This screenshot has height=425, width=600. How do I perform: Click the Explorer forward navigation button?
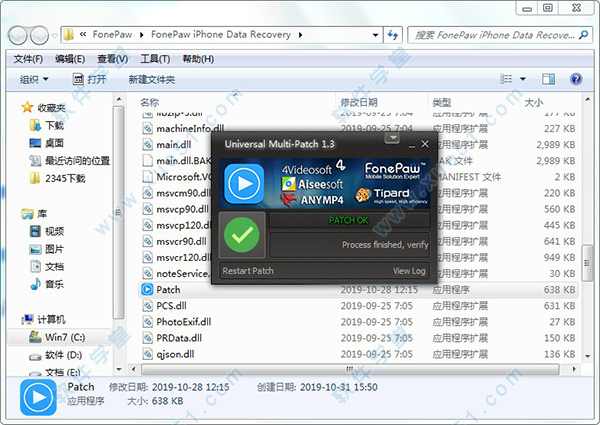click(39, 36)
